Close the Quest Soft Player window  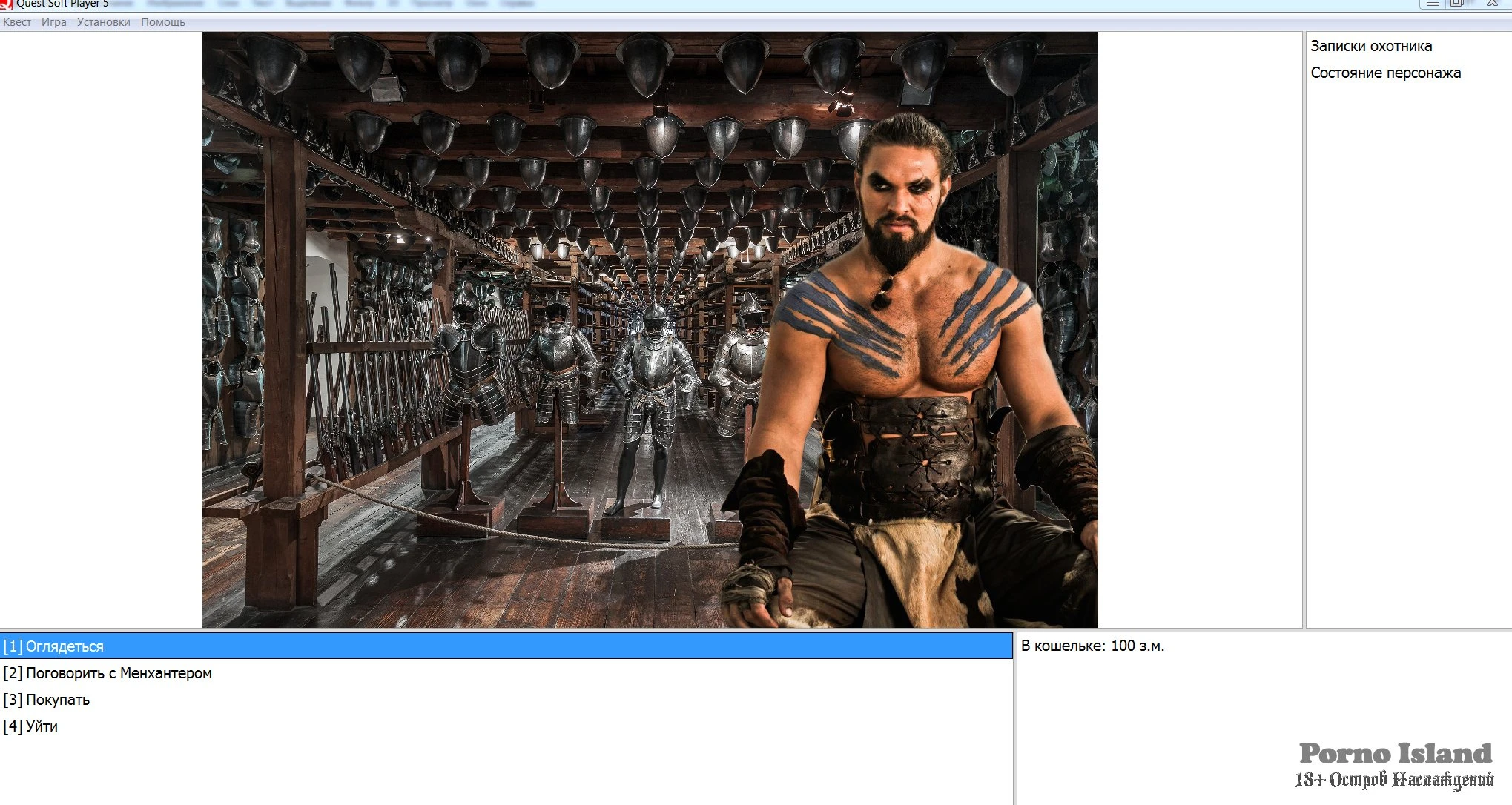point(1491,4)
